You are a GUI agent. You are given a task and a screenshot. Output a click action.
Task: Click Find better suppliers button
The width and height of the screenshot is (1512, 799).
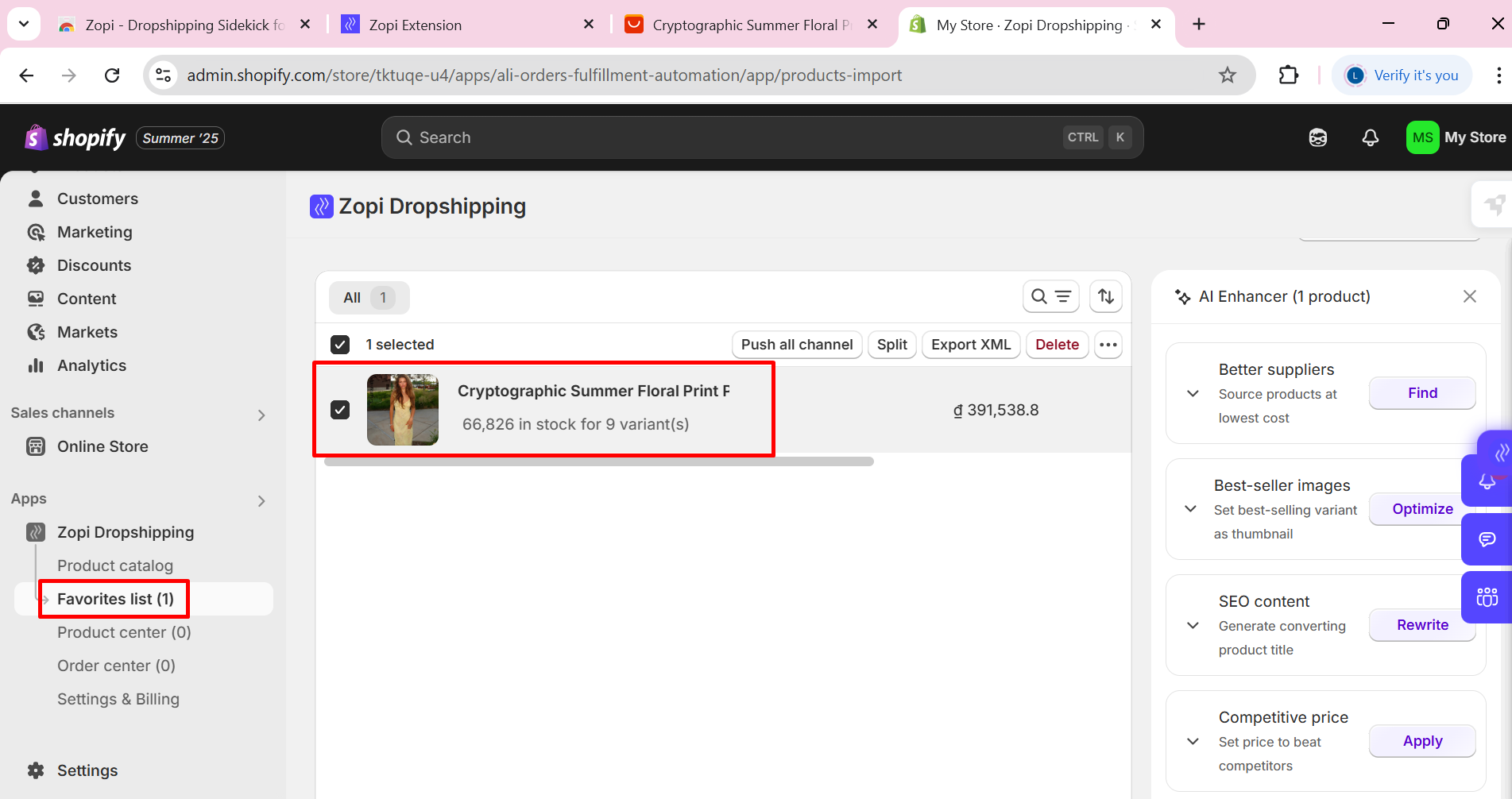click(x=1422, y=393)
